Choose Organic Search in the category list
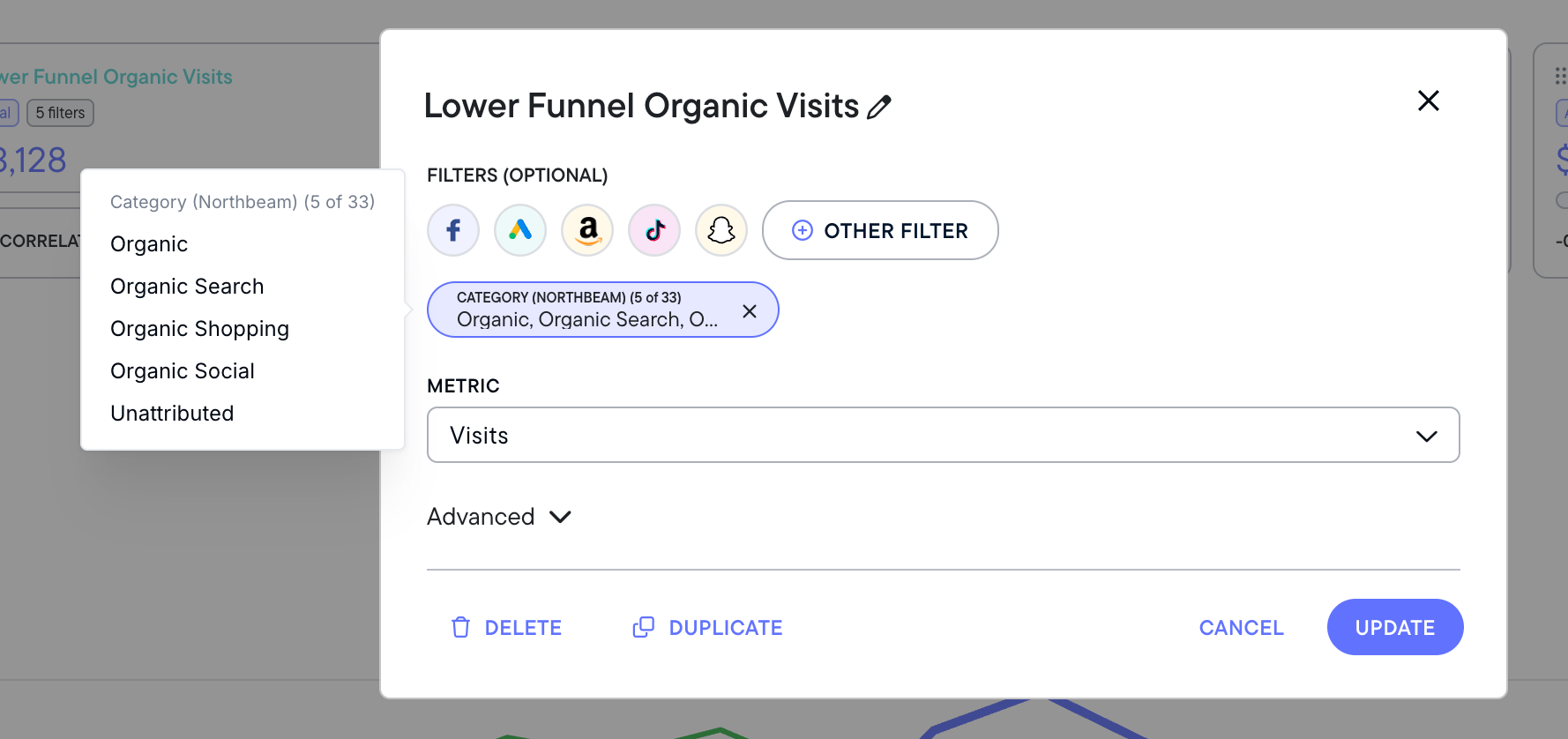1568x739 pixels. pos(187,287)
